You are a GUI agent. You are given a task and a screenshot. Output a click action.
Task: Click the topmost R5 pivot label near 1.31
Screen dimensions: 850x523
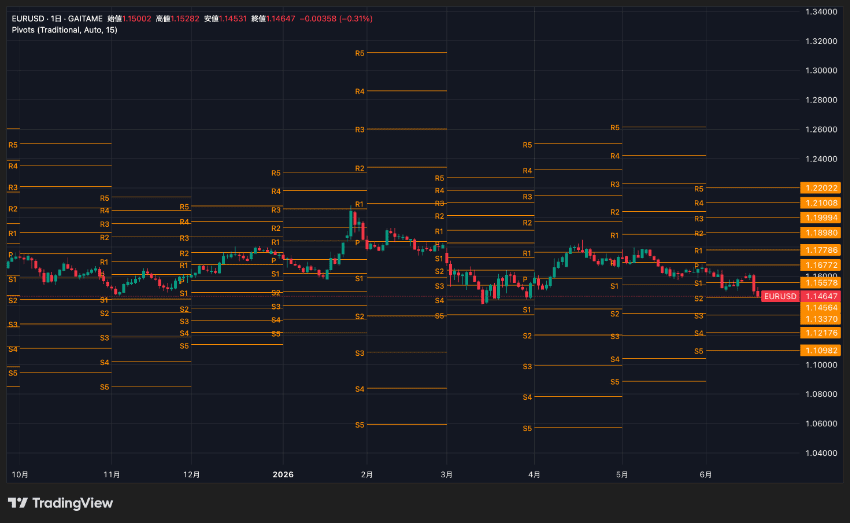(360, 53)
